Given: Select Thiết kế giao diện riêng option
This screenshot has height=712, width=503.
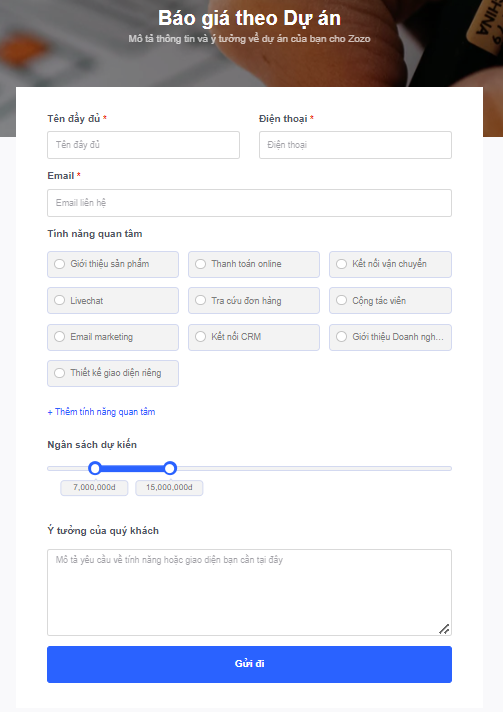Looking at the screenshot, I should [113, 373].
